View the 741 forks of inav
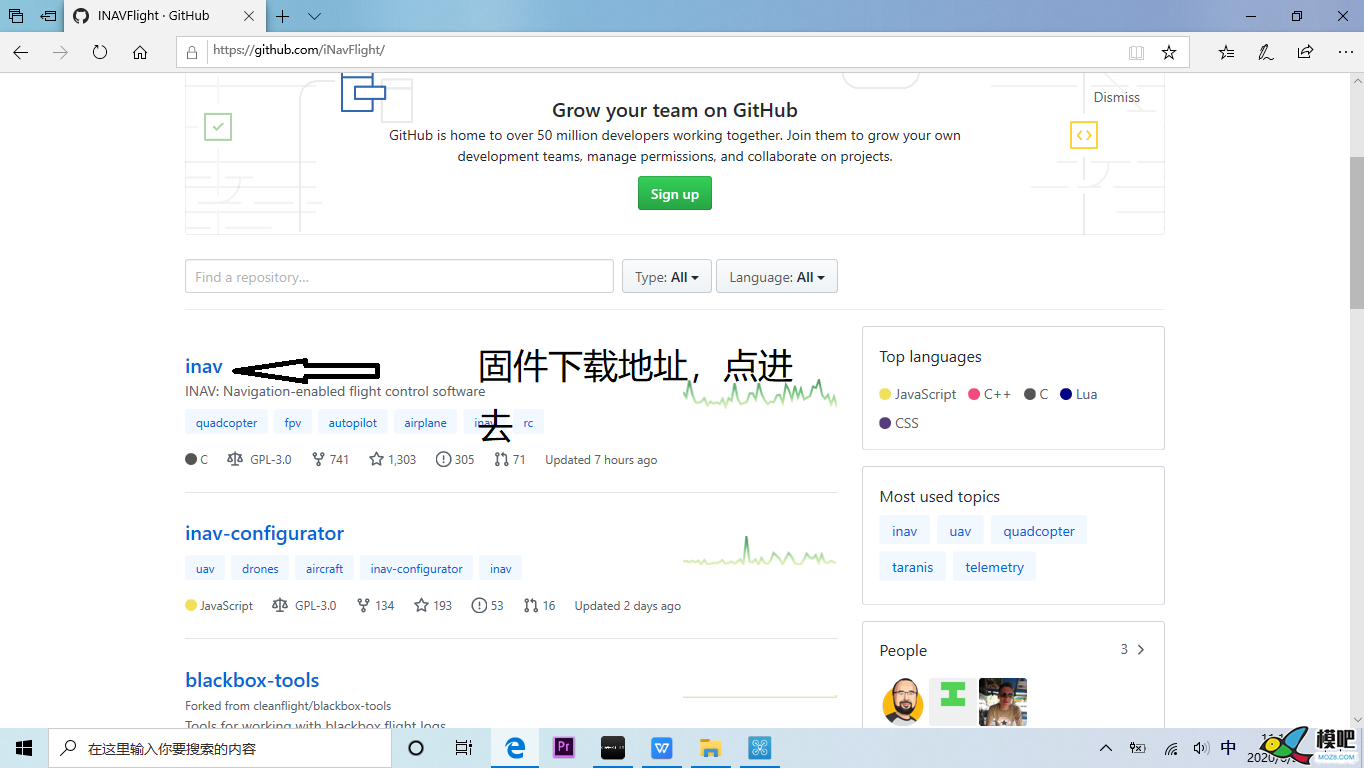1364x772 pixels. (x=330, y=460)
